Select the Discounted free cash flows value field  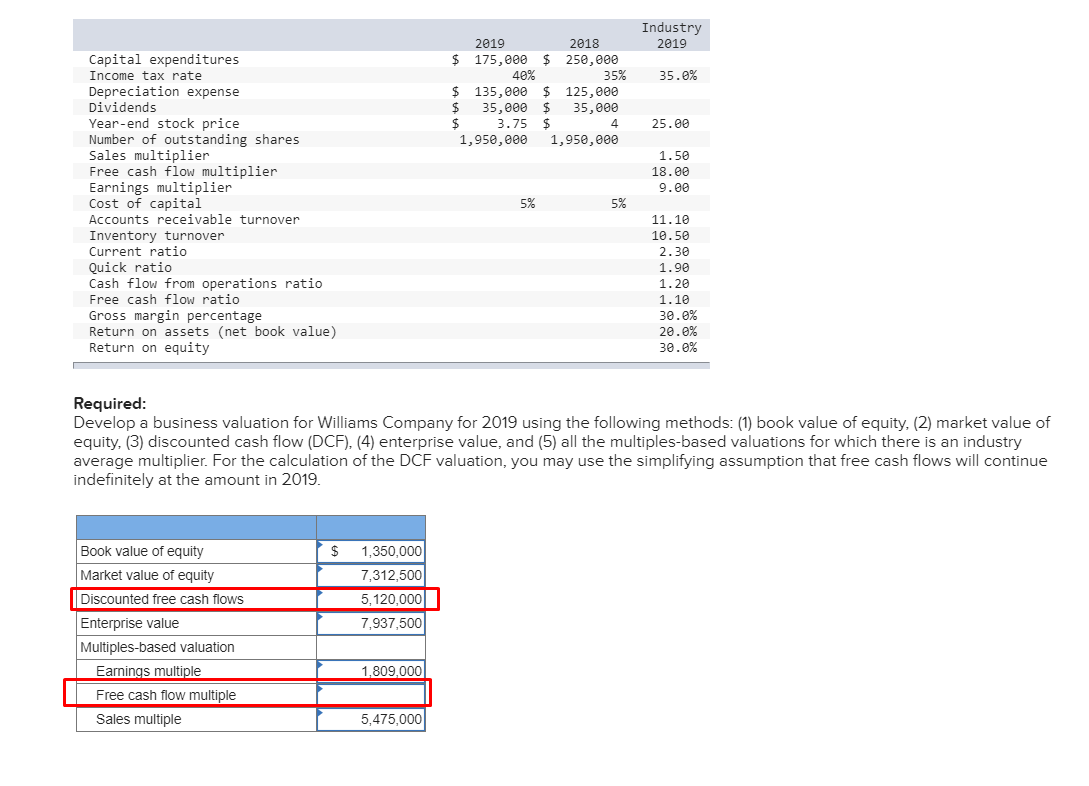tap(371, 599)
